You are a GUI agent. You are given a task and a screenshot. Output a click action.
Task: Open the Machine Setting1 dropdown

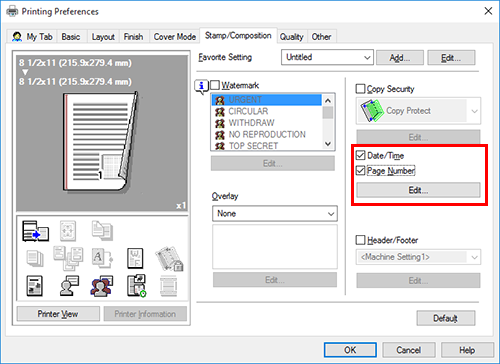[x=418, y=257]
